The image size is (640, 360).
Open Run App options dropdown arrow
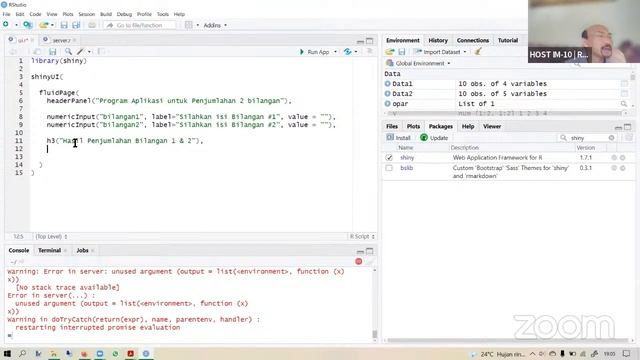[335, 52]
